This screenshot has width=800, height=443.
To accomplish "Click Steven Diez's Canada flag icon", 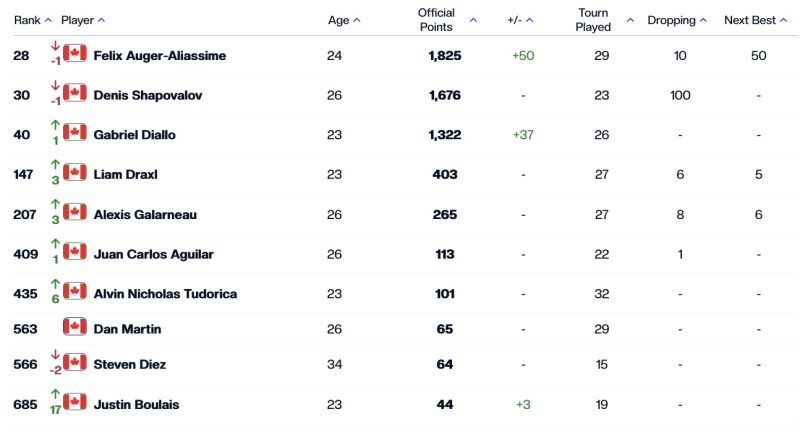I will coord(75,363).
